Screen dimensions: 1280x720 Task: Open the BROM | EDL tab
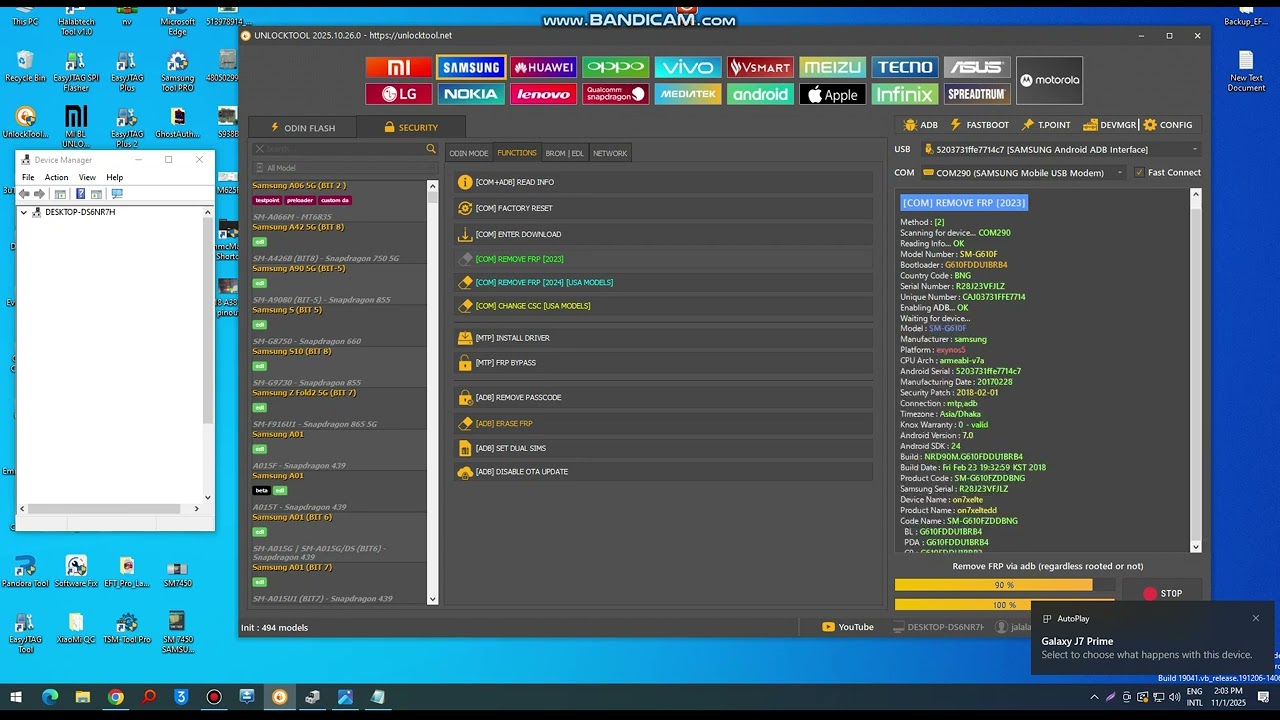click(565, 153)
